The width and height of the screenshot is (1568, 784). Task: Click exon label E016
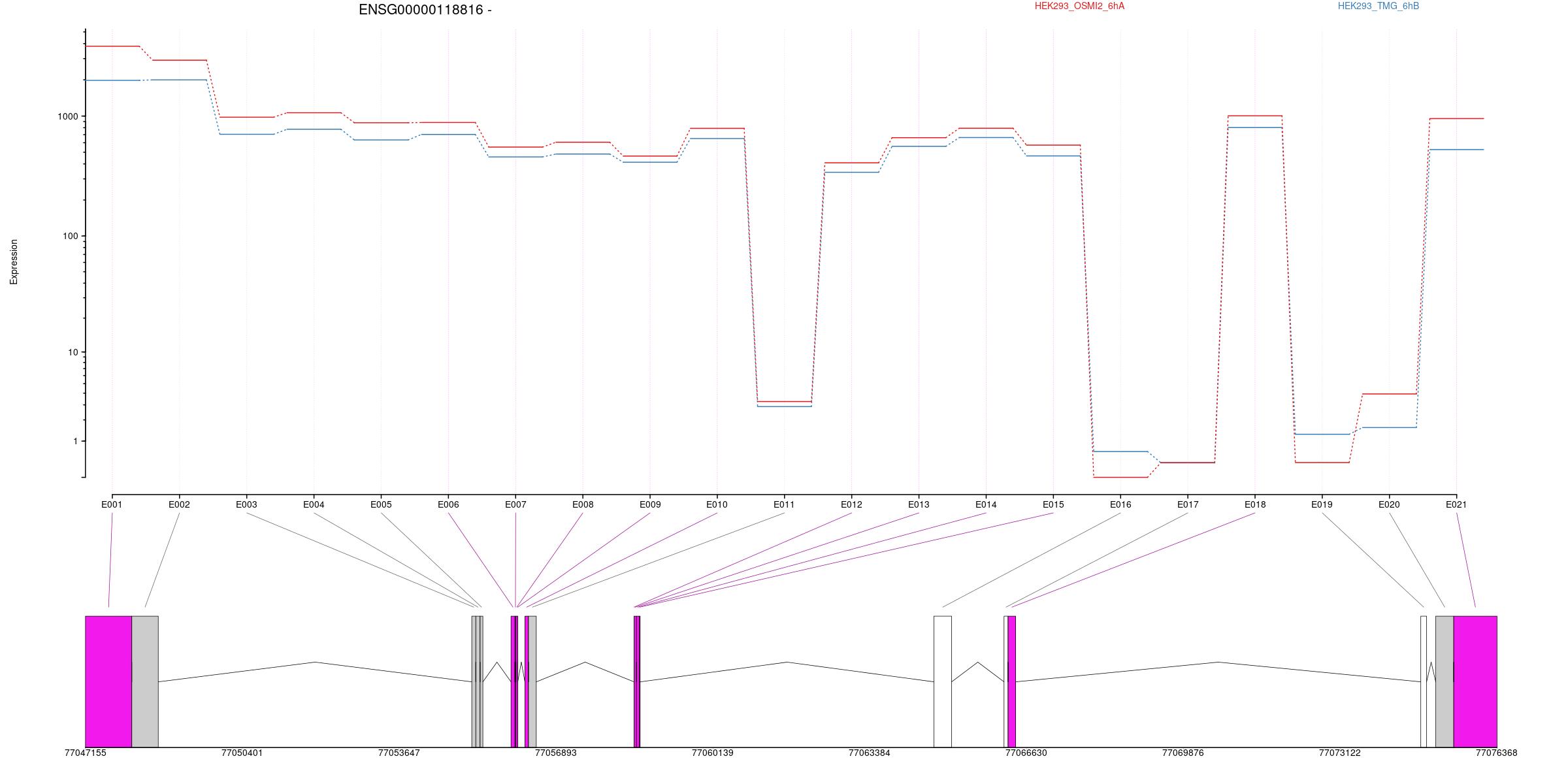1120,504
